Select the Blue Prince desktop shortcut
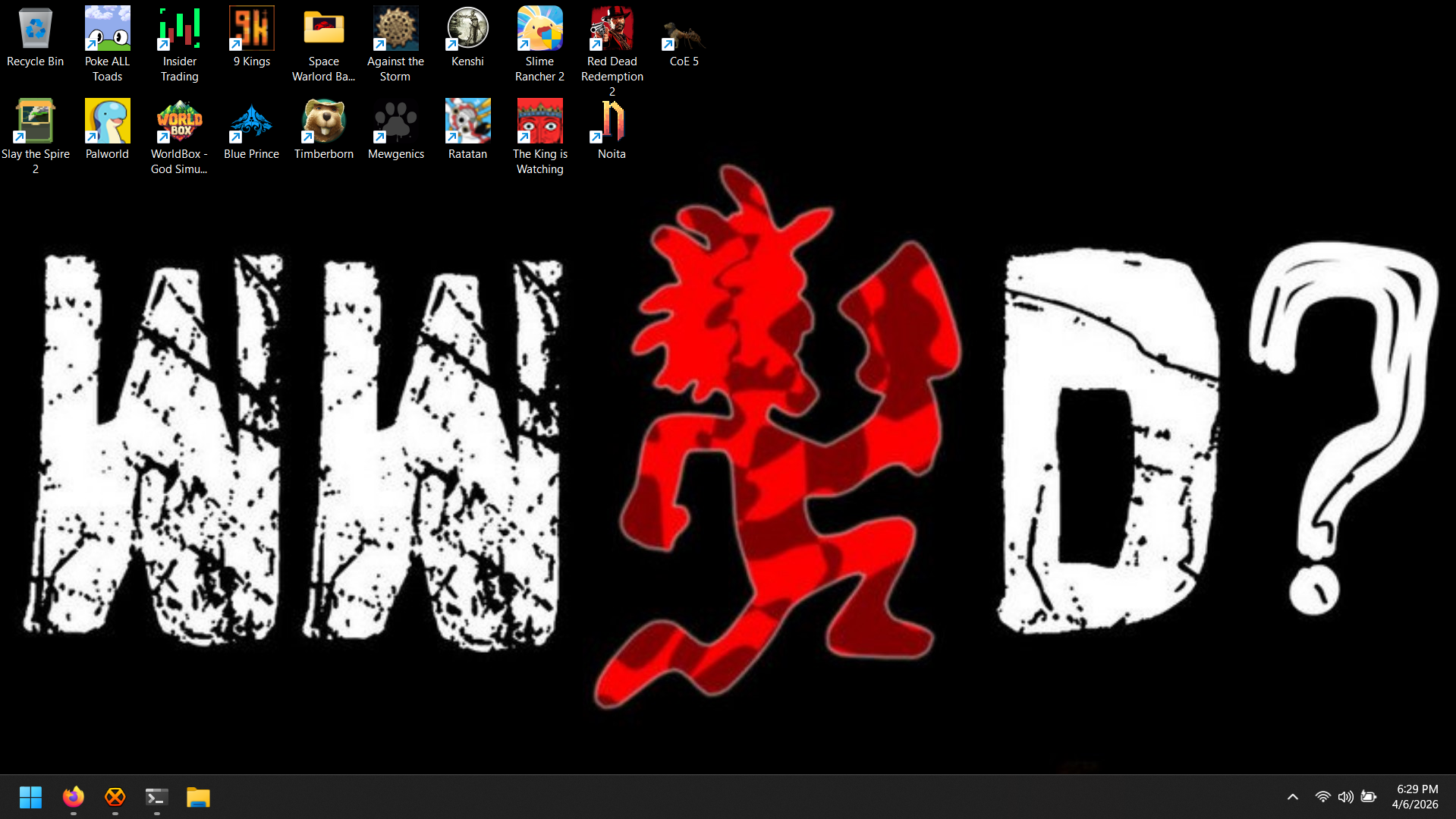The height and width of the screenshot is (819, 1456). (x=251, y=130)
